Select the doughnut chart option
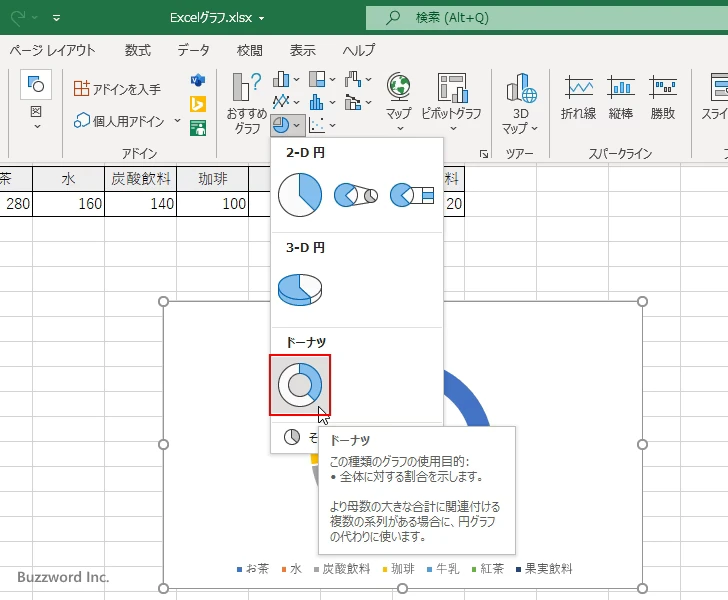 click(300, 385)
